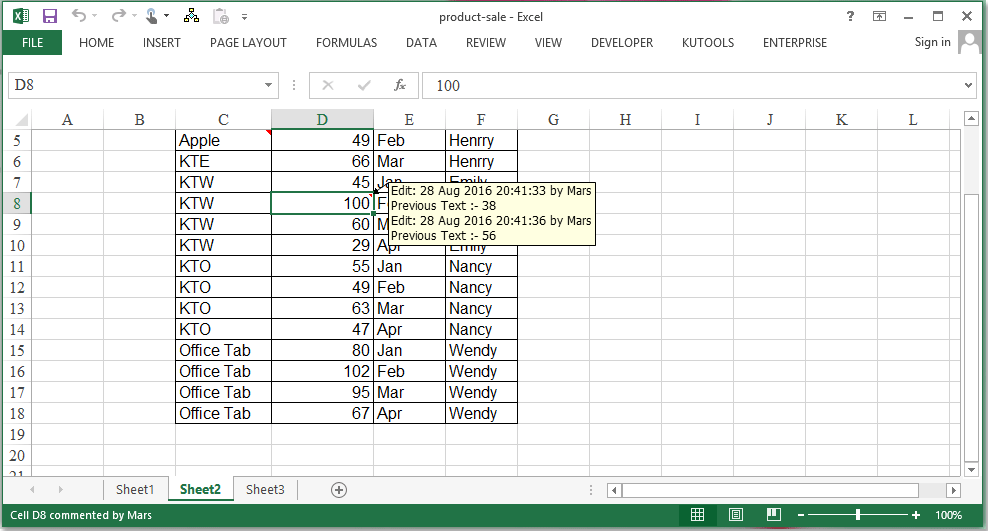Click the zoom slider handle

(857, 515)
